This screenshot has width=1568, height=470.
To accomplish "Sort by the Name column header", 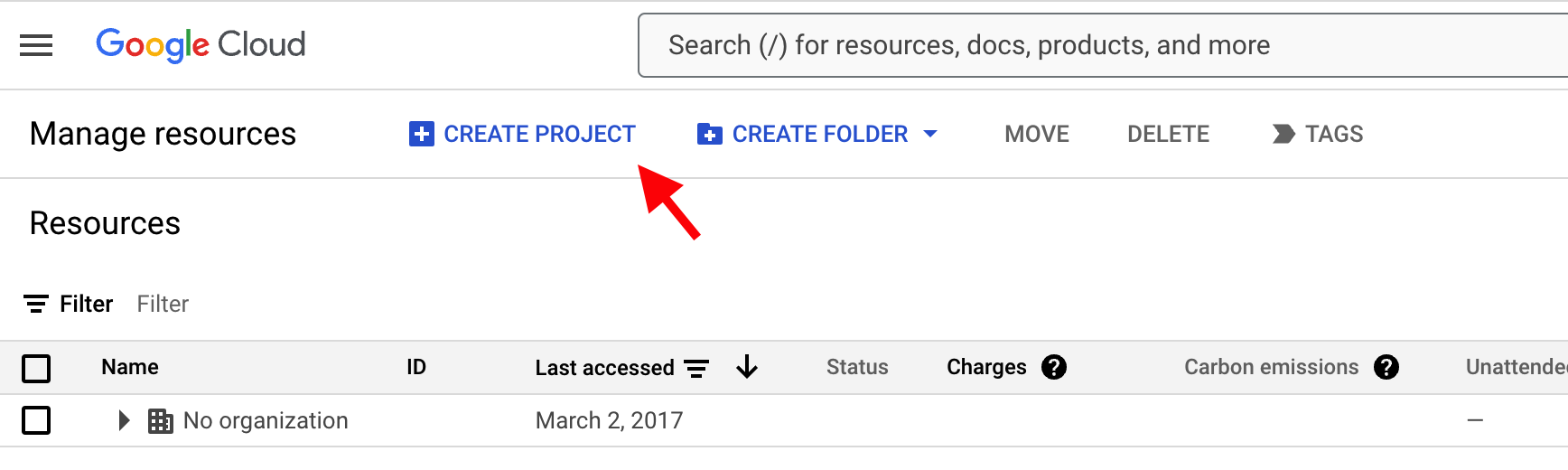I will (x=130, y=367).
